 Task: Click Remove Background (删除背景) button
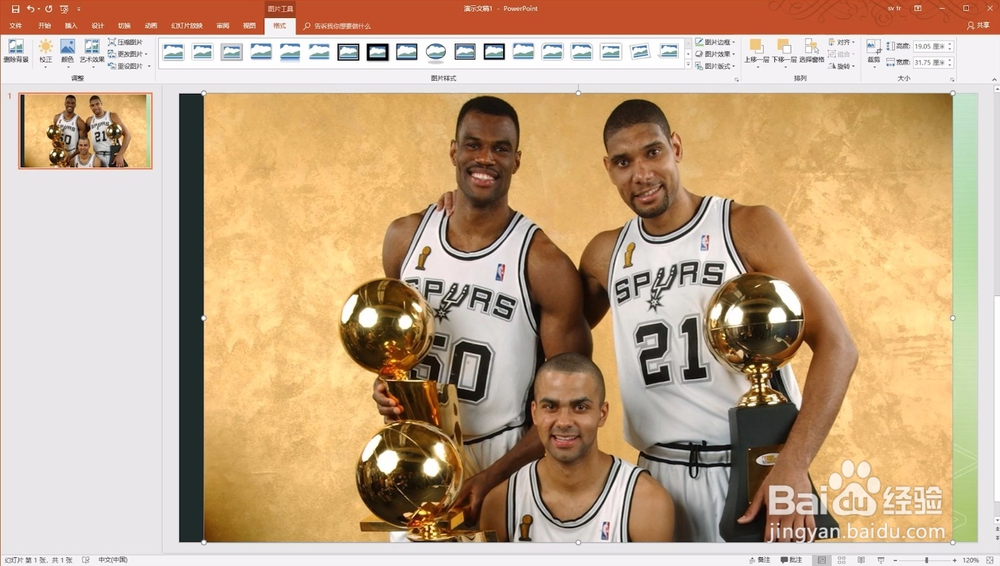[x=15, y=52]
